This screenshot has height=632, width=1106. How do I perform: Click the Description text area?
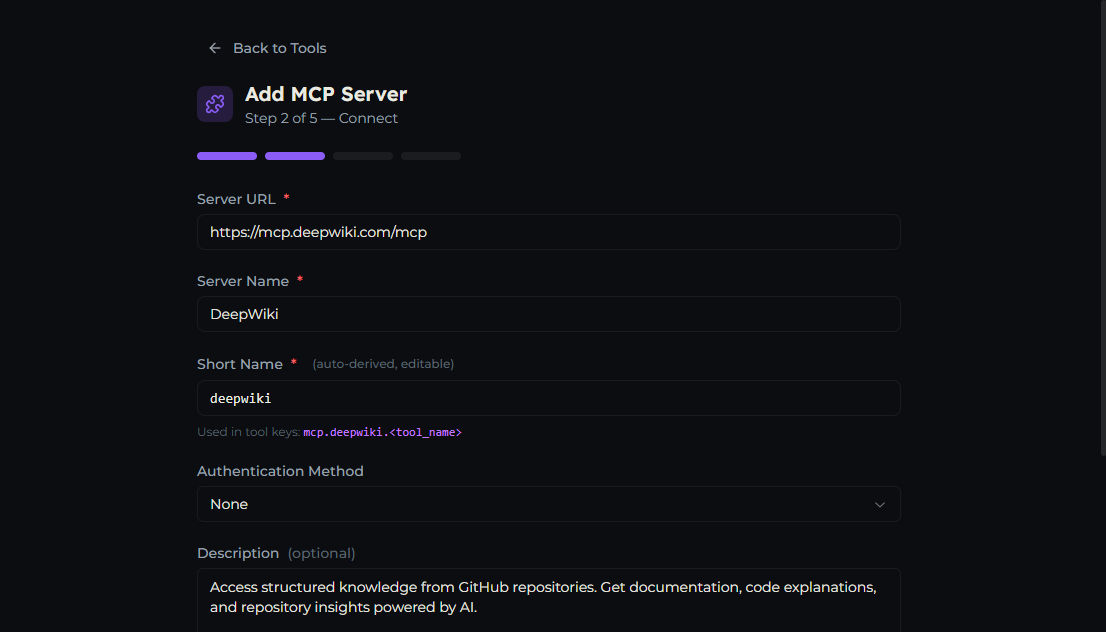pos(549,600)
